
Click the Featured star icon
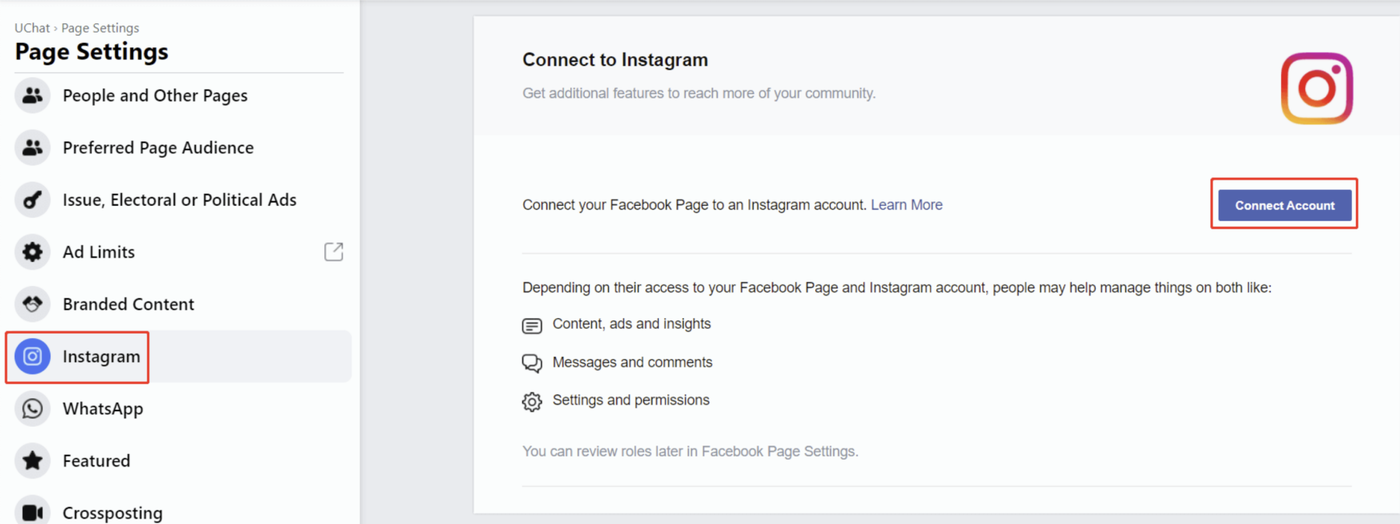(33, 461)
